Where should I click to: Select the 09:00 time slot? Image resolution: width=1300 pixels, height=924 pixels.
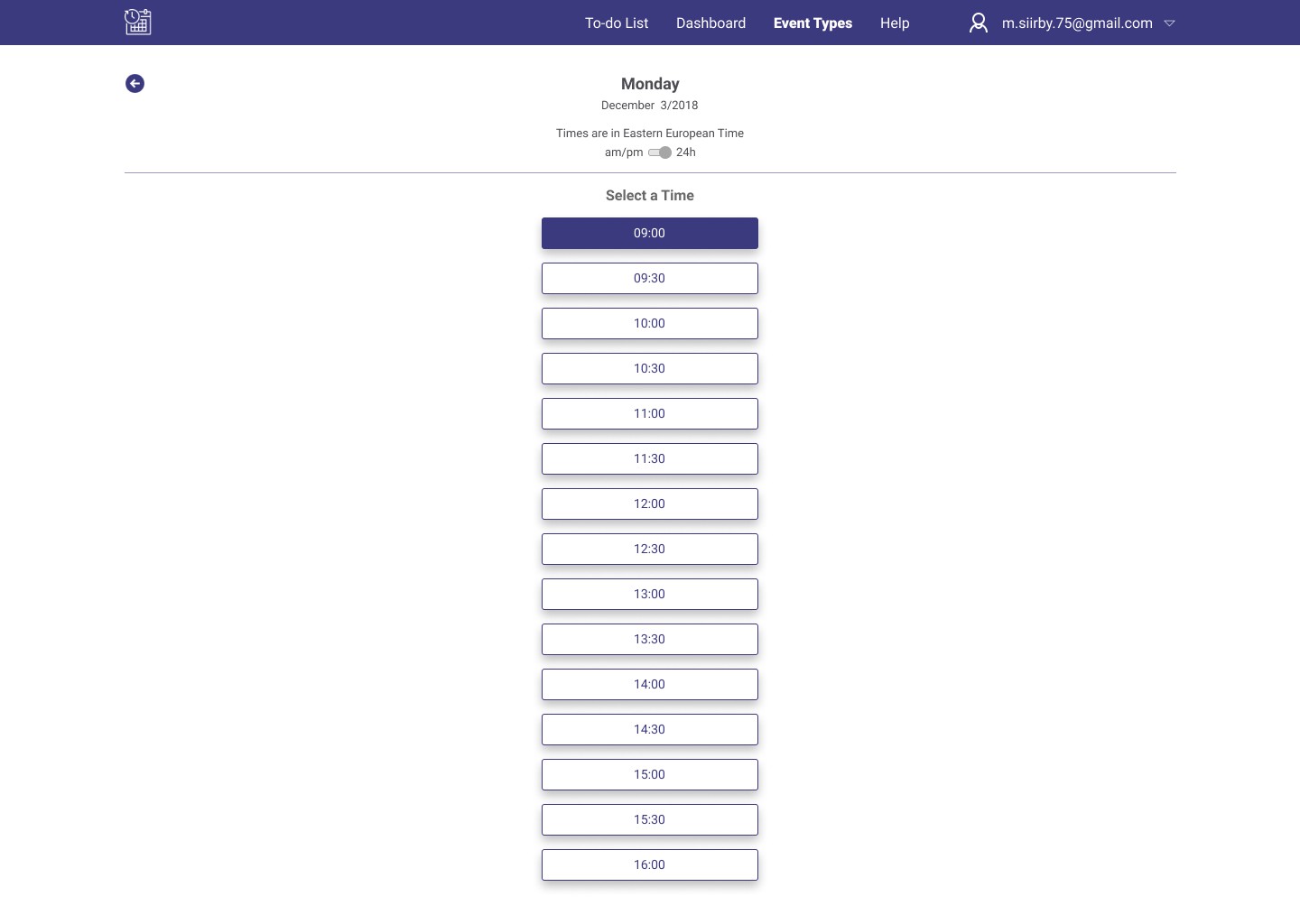650,233
